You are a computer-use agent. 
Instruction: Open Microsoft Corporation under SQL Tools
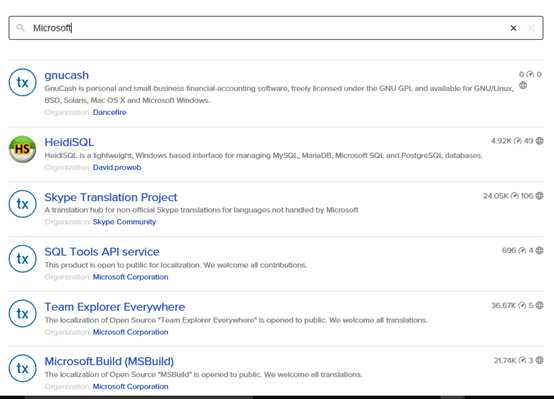(130, 277)
